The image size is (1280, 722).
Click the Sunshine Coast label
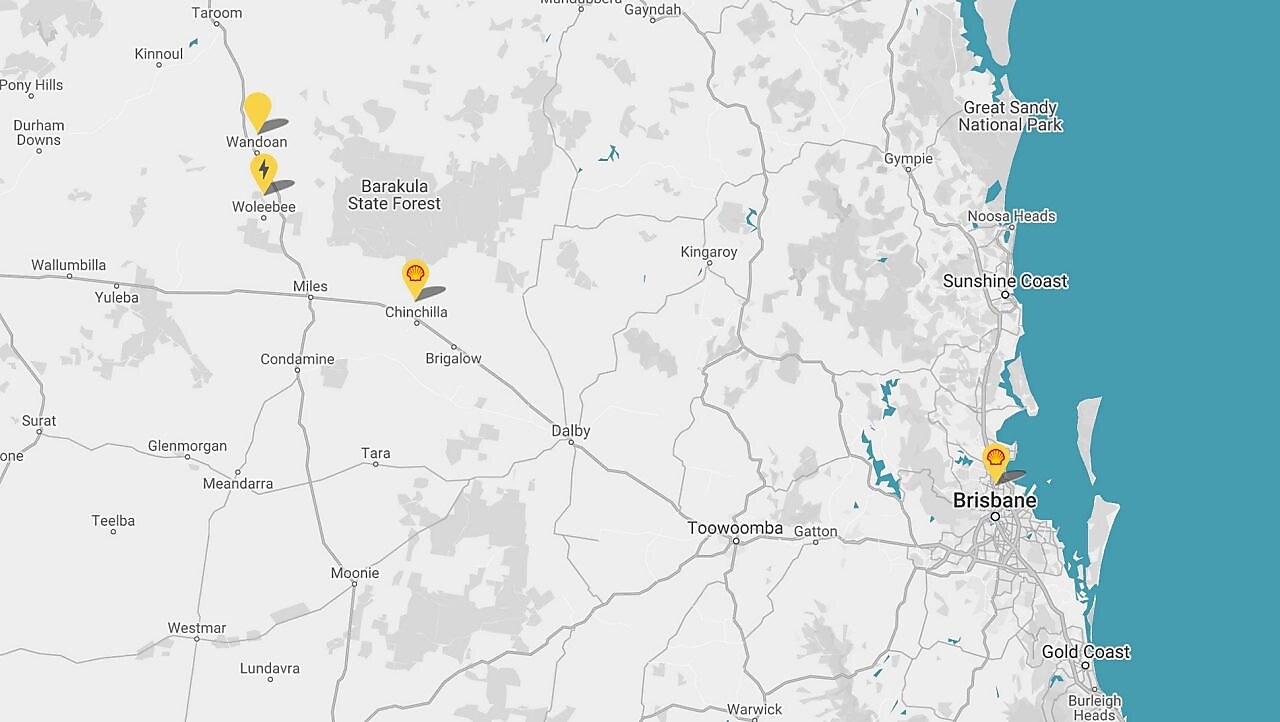(x=1003, y=281)
